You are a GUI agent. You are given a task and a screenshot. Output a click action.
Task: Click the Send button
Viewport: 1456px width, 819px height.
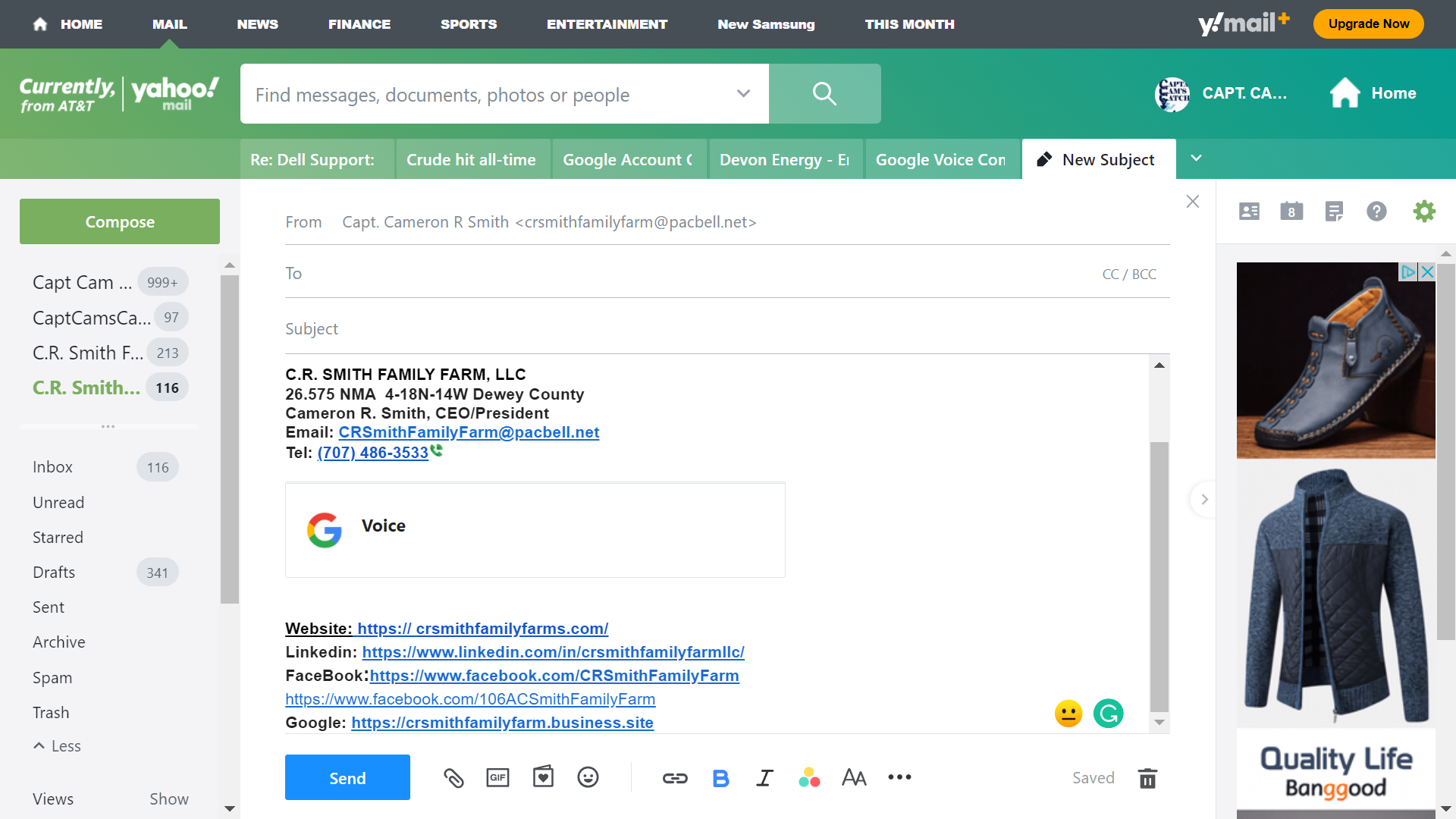coord(347,778)
